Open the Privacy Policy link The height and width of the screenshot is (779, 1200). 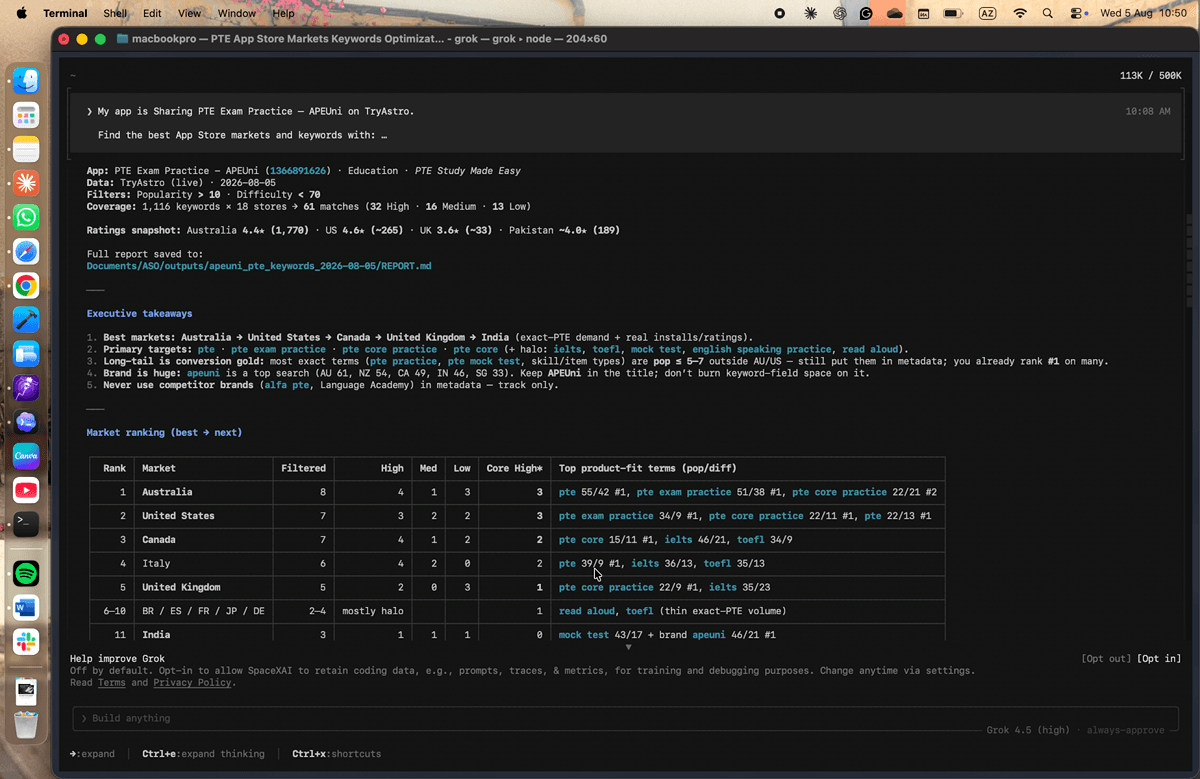click(x=192, y=683)
